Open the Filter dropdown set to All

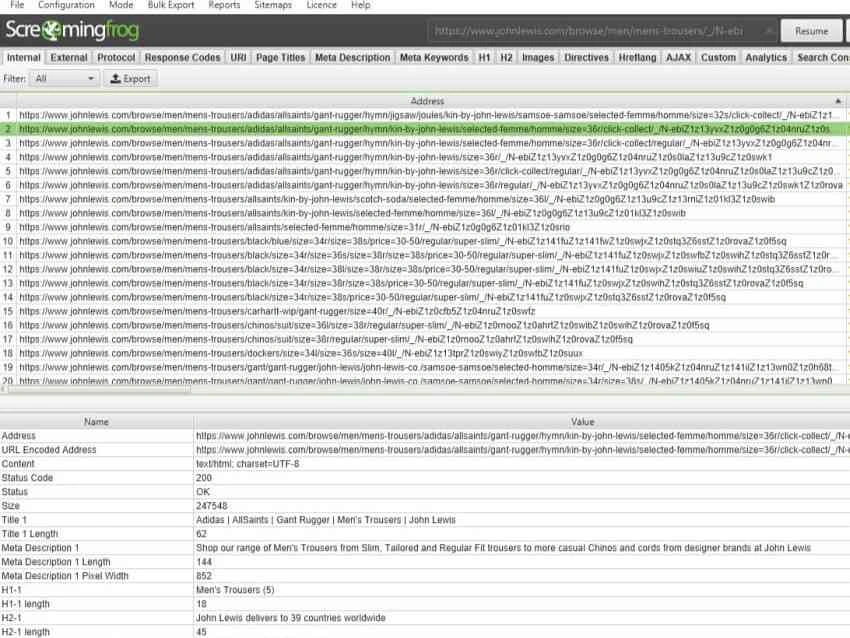[64, 79]
